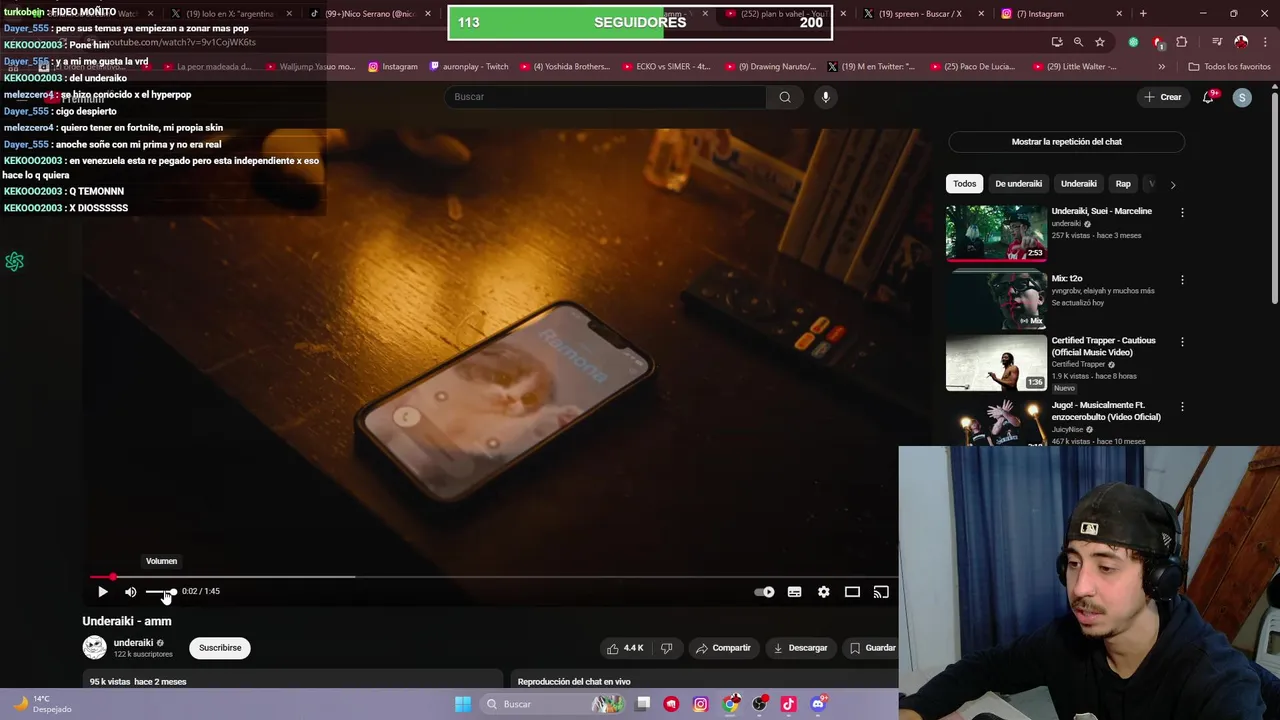Open OBS Studio from the taskbar
This screenshot has width=1280, height=720.
pos(760,704)
